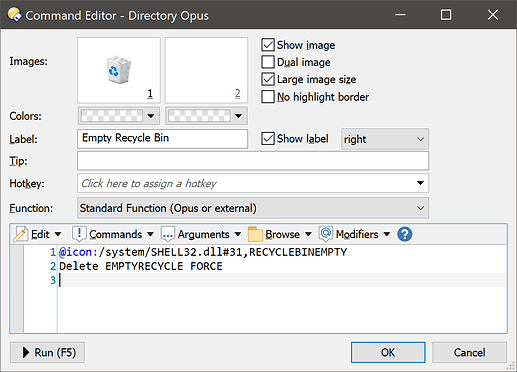The image size is (517, 372).
Task: Click the Cancel button
Action: point(469,352)
